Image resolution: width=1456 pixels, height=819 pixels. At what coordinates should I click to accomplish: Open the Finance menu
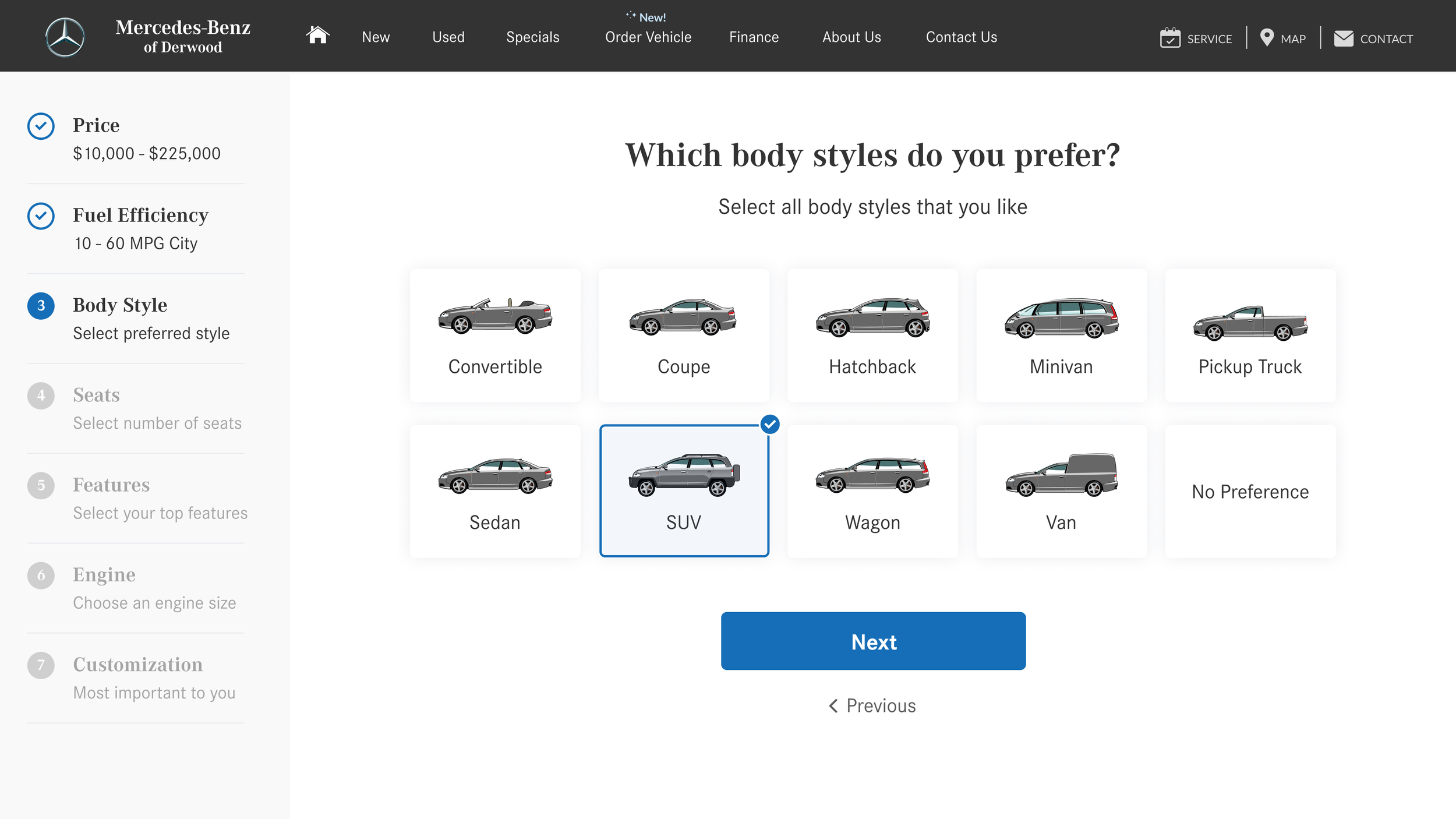(754, 37)
